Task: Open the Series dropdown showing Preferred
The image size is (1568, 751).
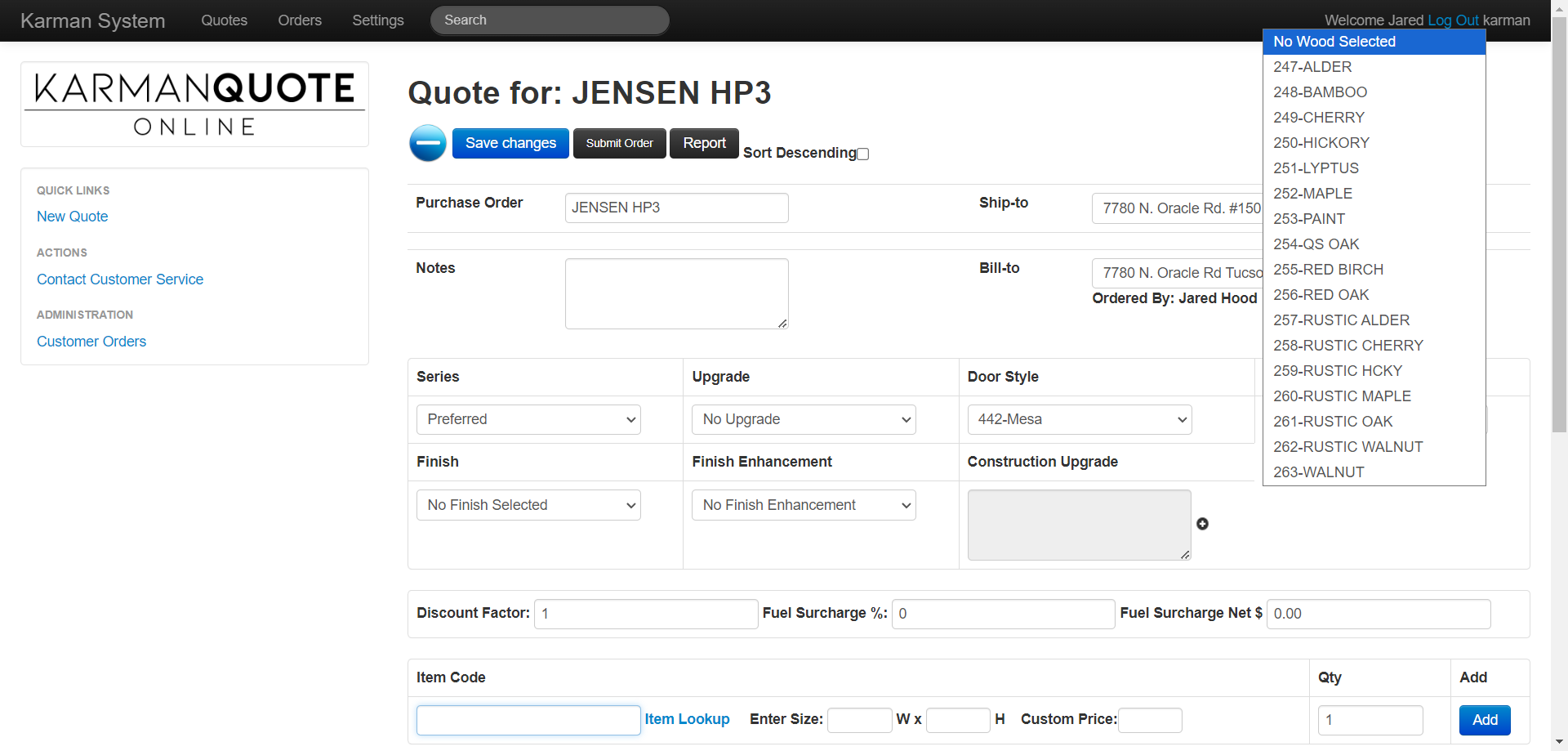Action: (x=528, y=419)
